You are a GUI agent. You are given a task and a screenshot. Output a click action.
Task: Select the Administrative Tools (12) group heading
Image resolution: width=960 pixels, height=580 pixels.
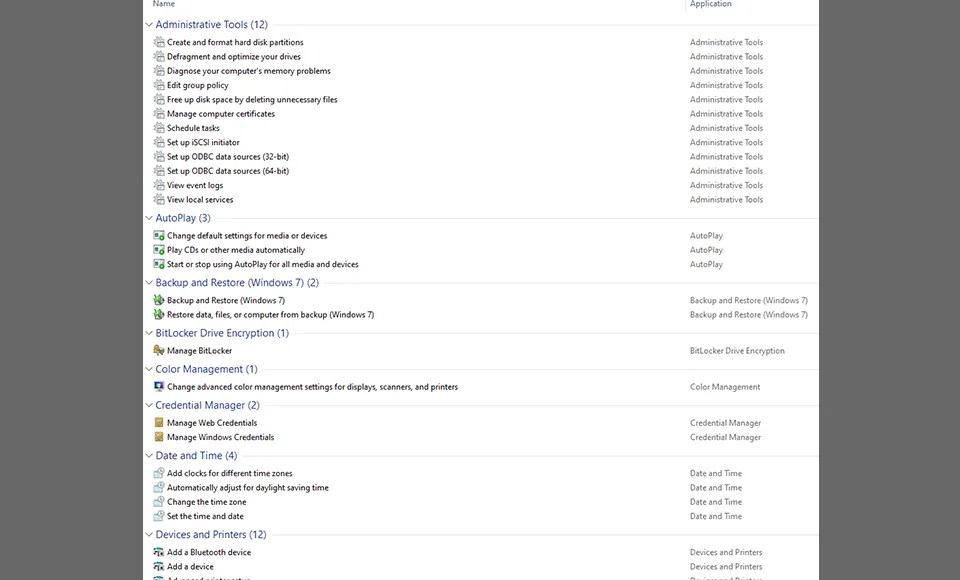coord(211,24)
